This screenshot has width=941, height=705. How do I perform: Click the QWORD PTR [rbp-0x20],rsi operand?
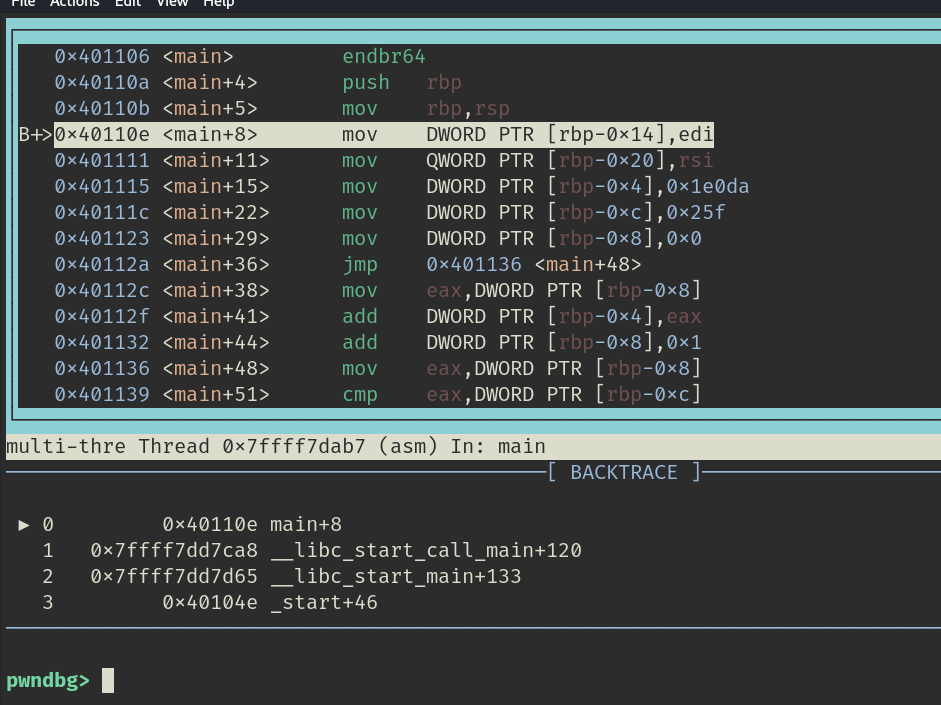pyautogui.click(x=570, y=160)
